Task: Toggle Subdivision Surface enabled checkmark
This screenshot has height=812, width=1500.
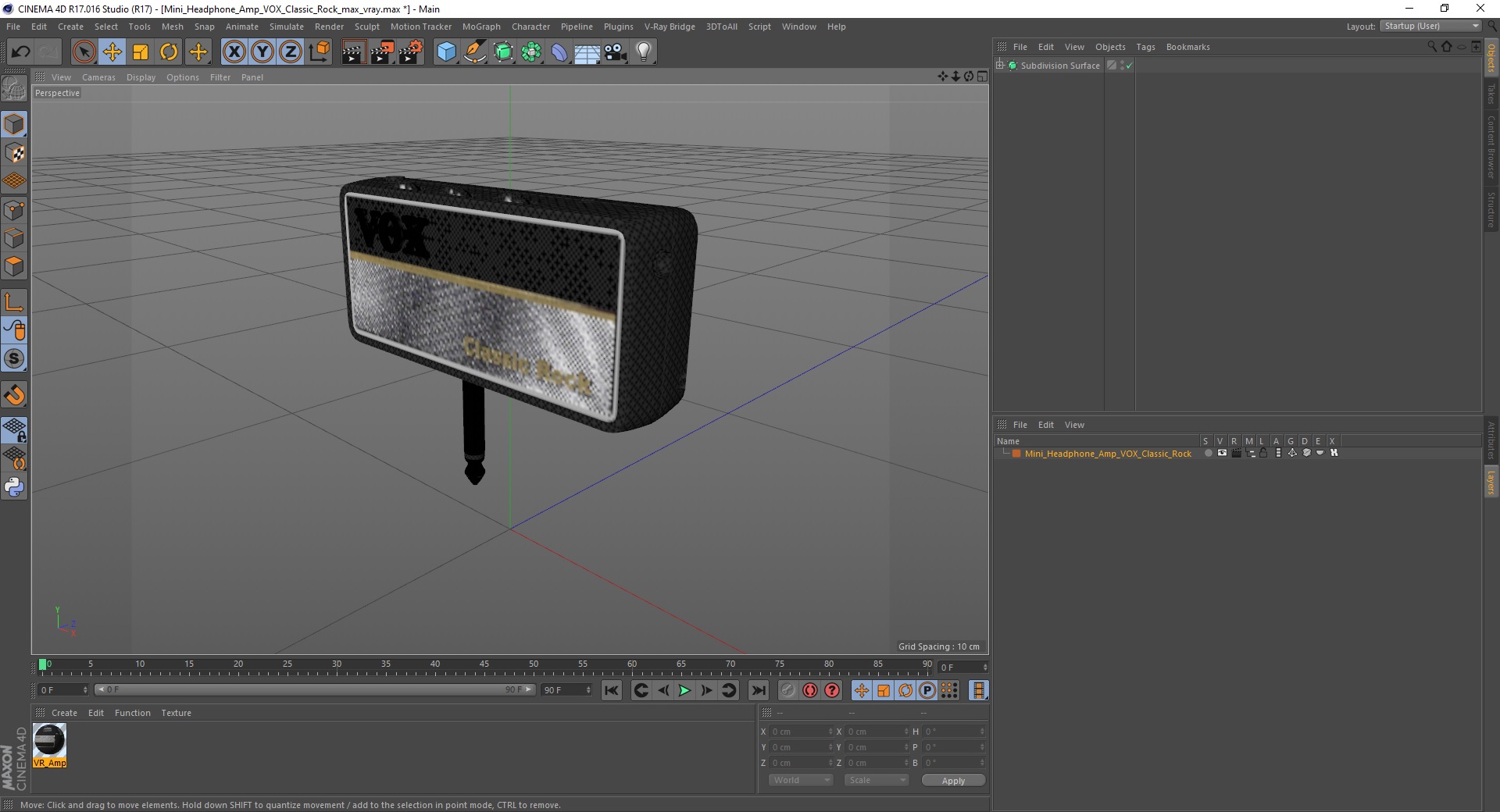Action: [1129, 66]
